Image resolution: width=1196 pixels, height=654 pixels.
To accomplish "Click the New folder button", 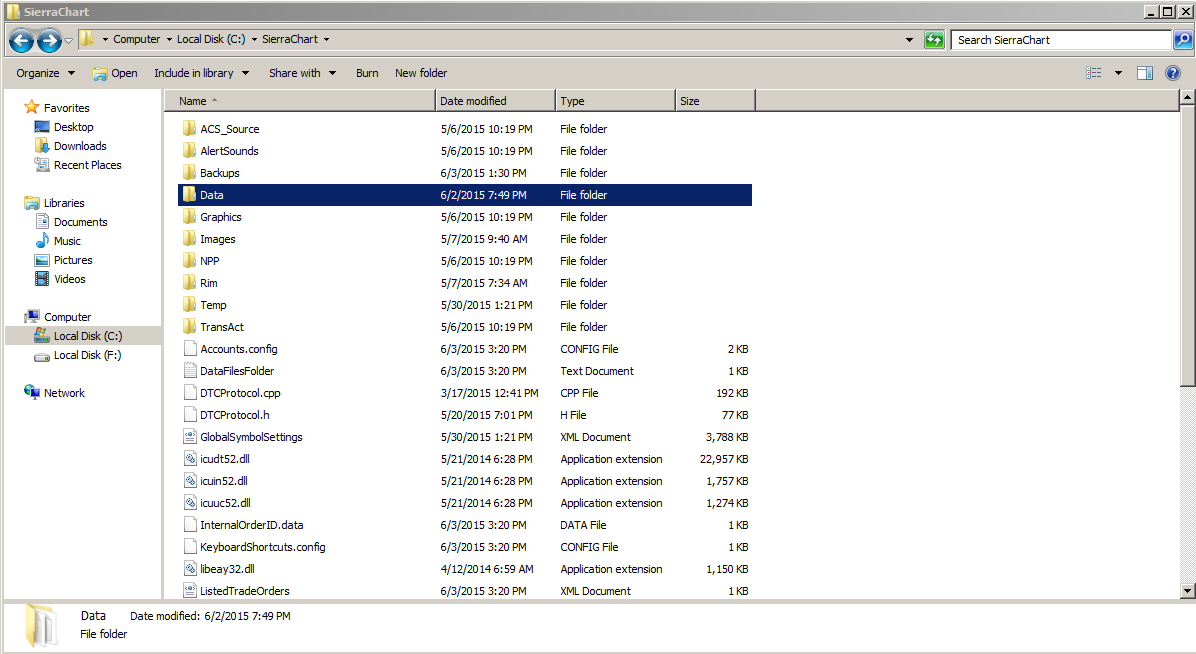I will (421, 73).
